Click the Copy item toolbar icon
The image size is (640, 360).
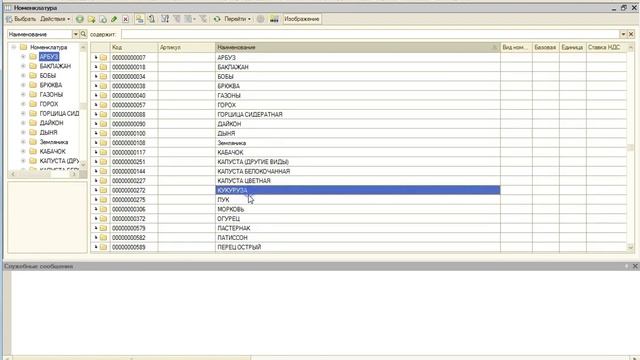click(x=103, y=19)
